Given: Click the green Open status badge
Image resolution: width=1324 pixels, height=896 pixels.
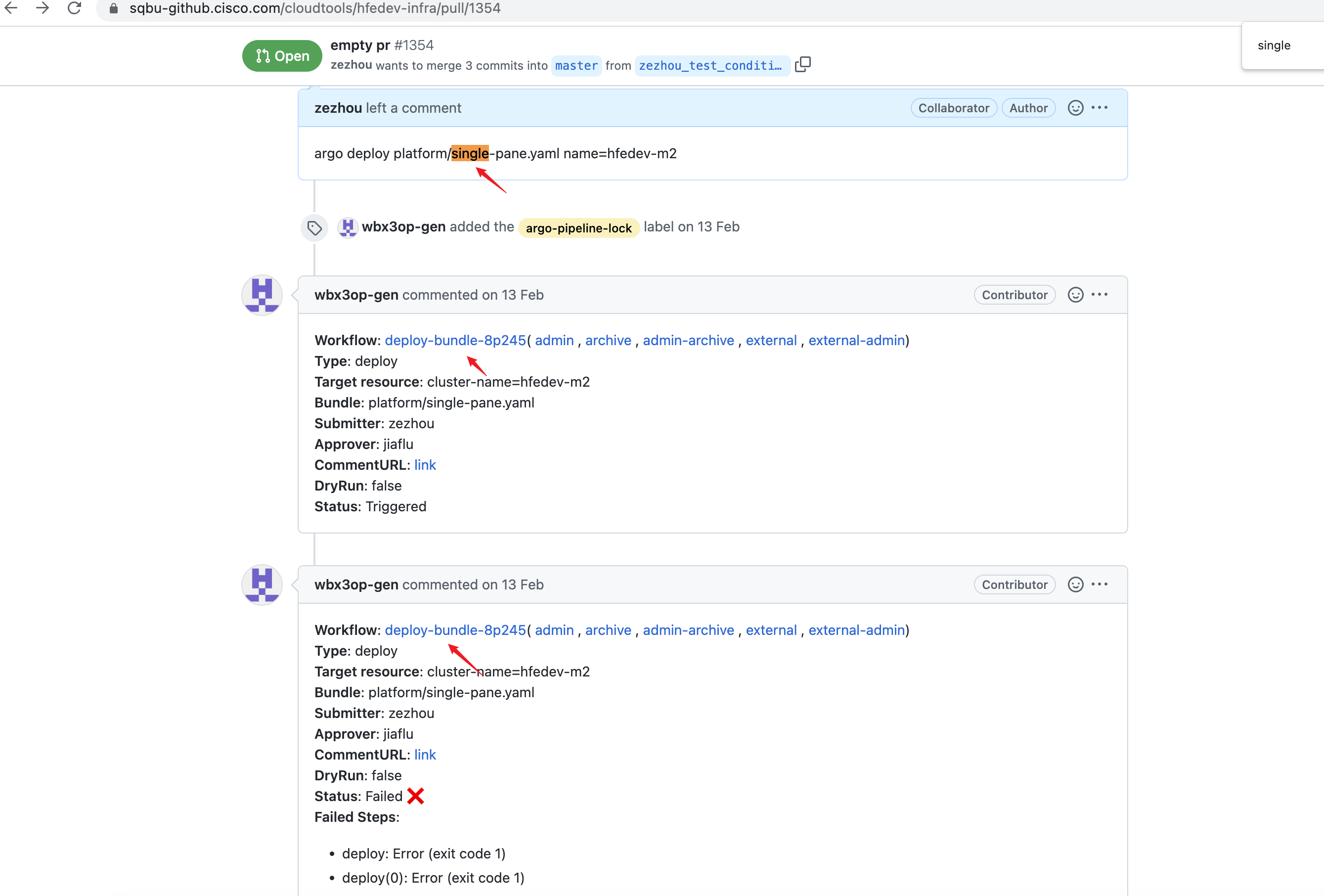Looking at the screenshot, I should 282,56.
